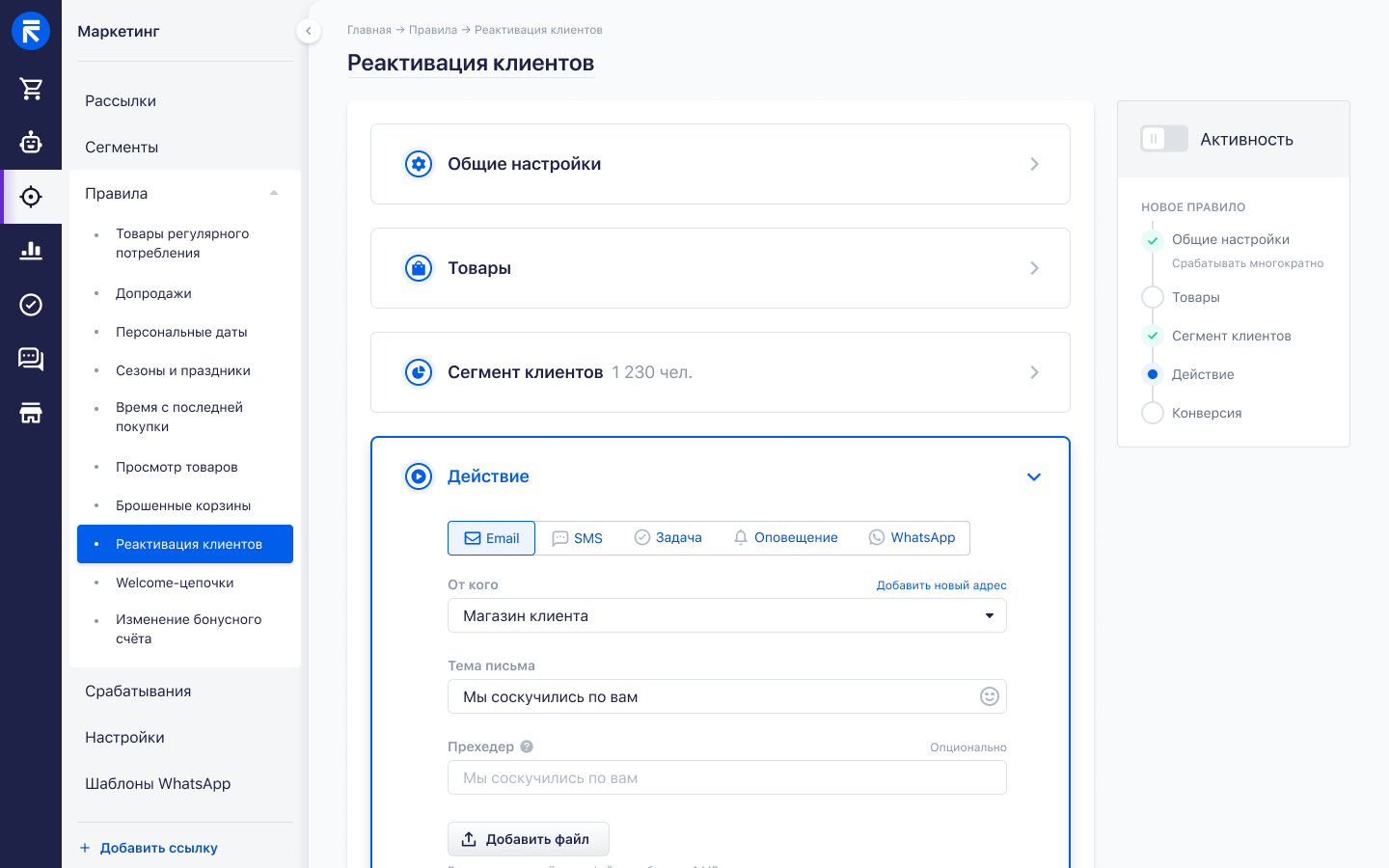Toggle the Активность switch
The image size is (1389, 868).
[x=1163, y=139]
